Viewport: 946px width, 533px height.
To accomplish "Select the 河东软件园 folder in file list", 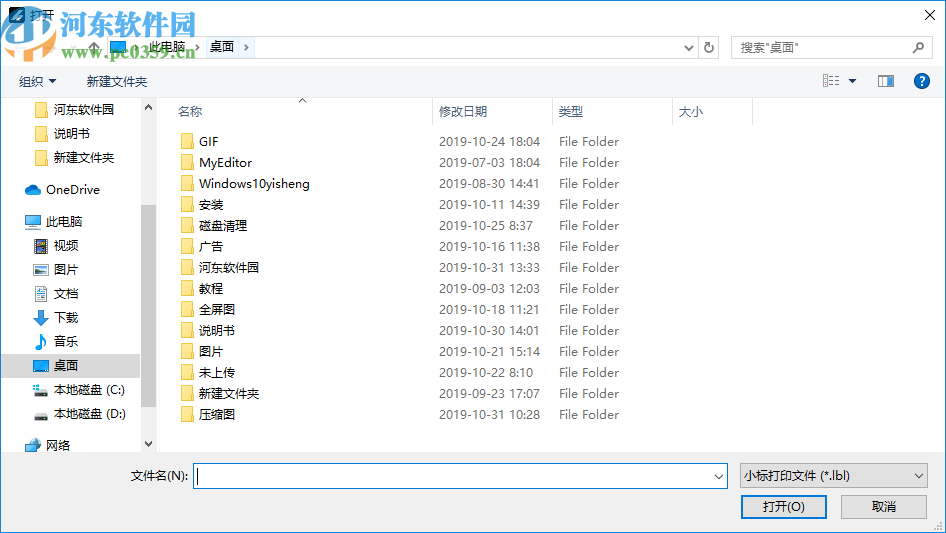I will pyautogui.click(x=229, y=267).
